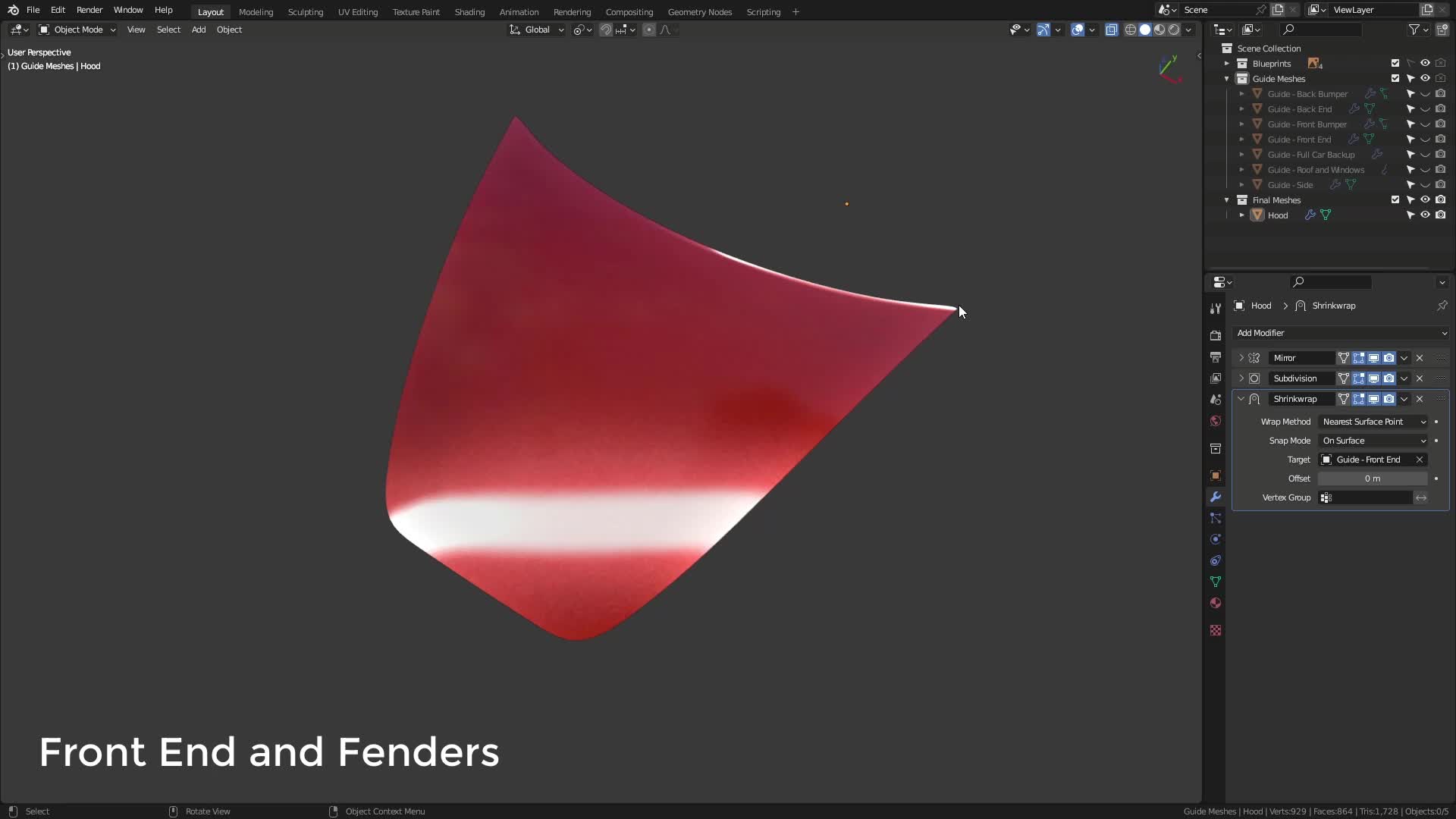Select the Hood object in outliner
This screenshot has width=1456, height=819.
tap(1278, 215)
